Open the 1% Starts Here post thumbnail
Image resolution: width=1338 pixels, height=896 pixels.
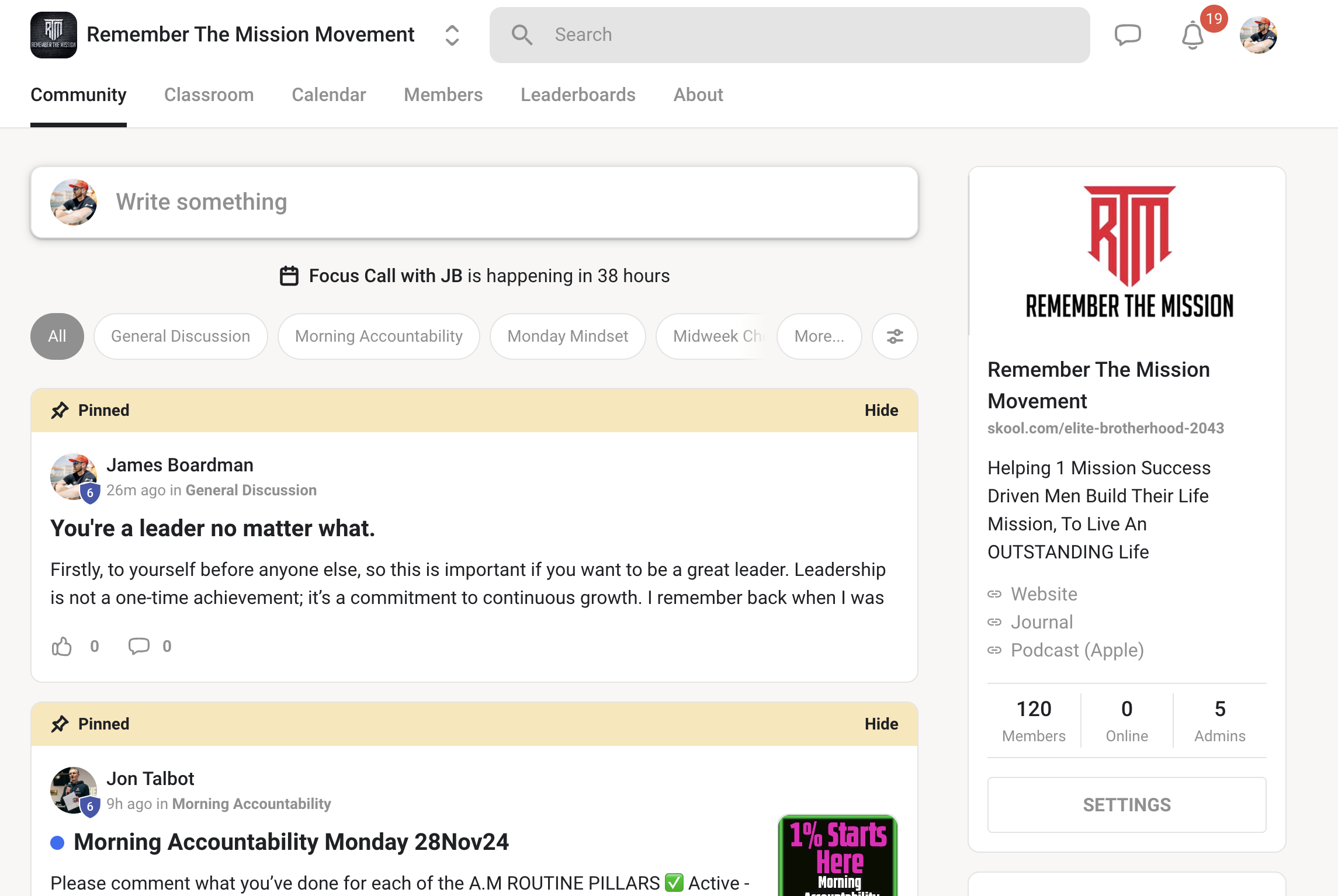pos(837,855)
